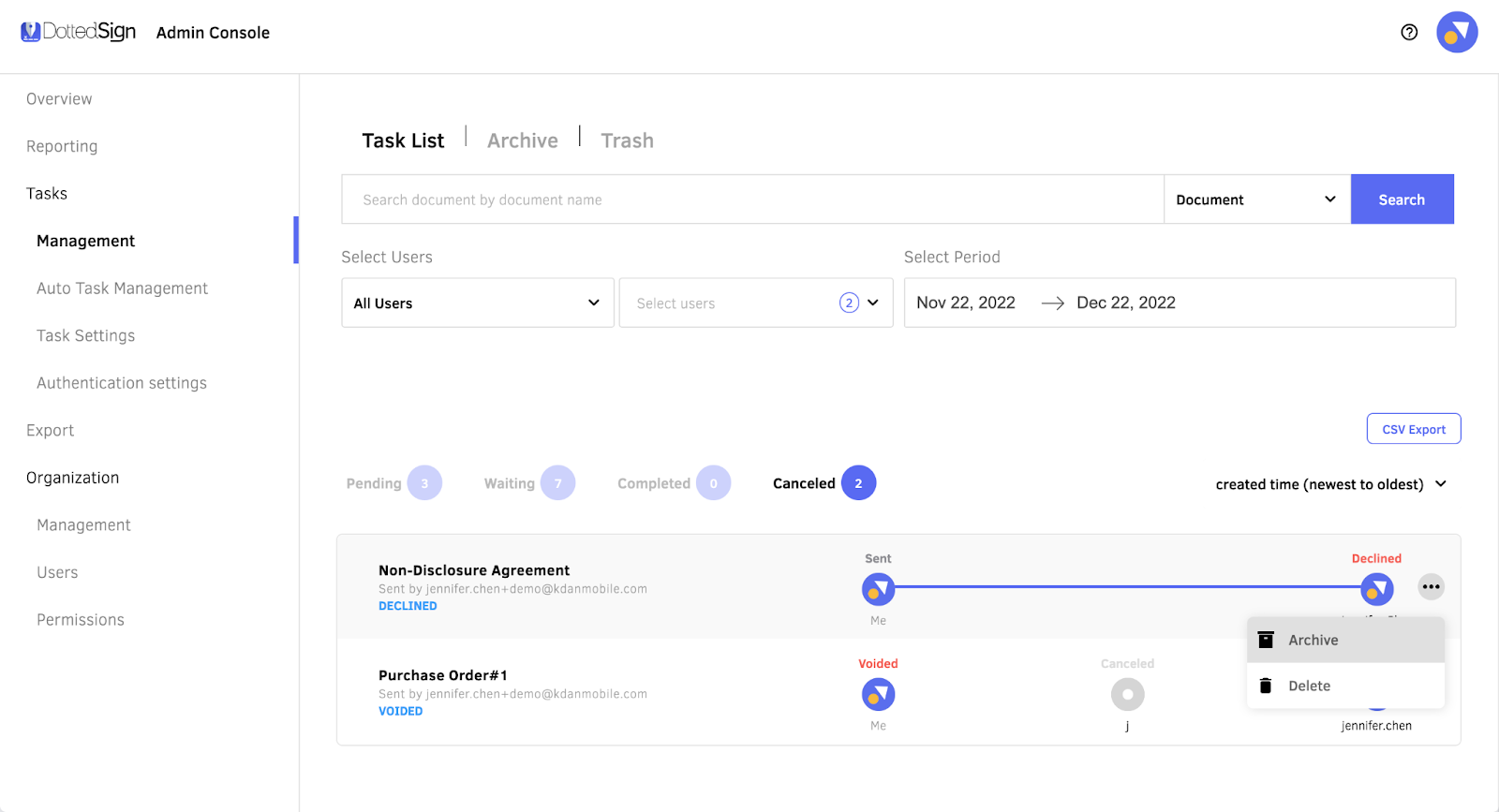Viewport: 1499px width, 812px height.
Task: Open the three-dot menu for Non-Disclosure Agreement
Action: click(x=1431, y=587)
